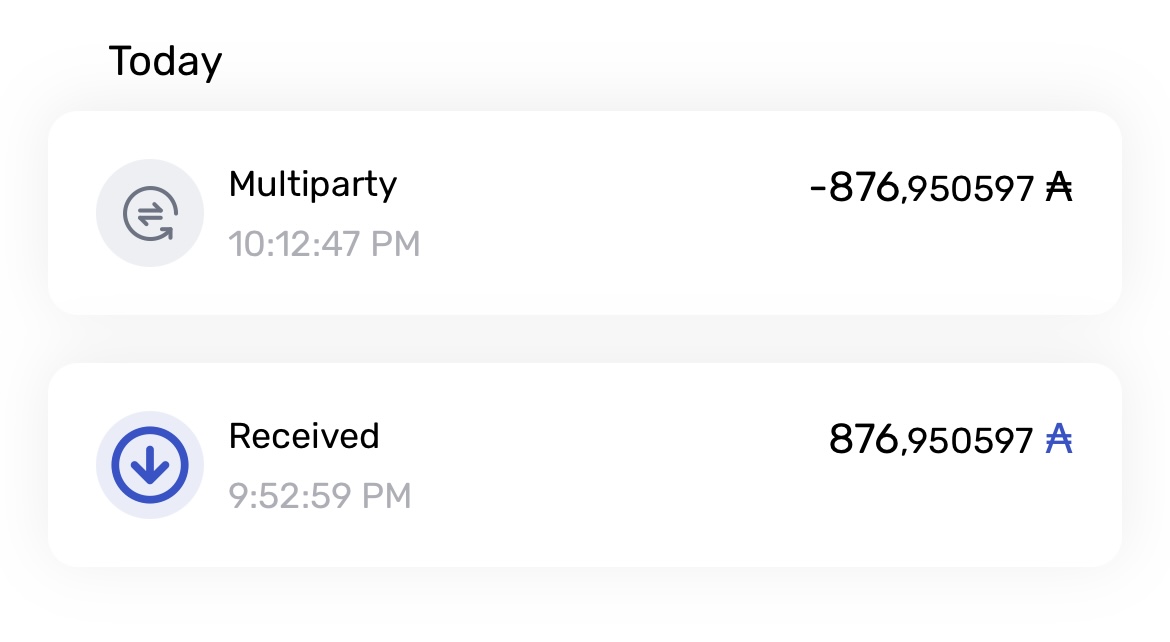Click blank area right of the Today header
1170x642 pixels.
[x=650, y=62]
